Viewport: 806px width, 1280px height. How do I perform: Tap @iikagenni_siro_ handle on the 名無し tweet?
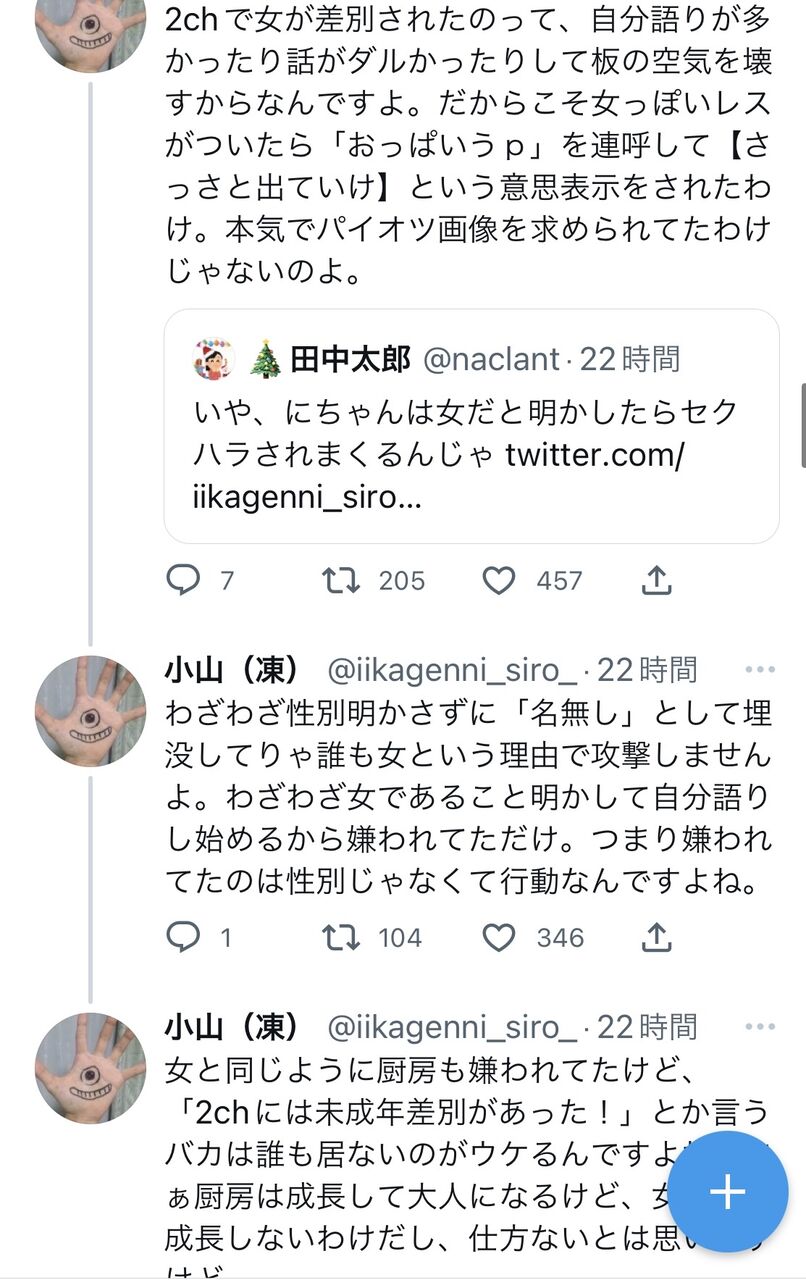coord(452,669)
